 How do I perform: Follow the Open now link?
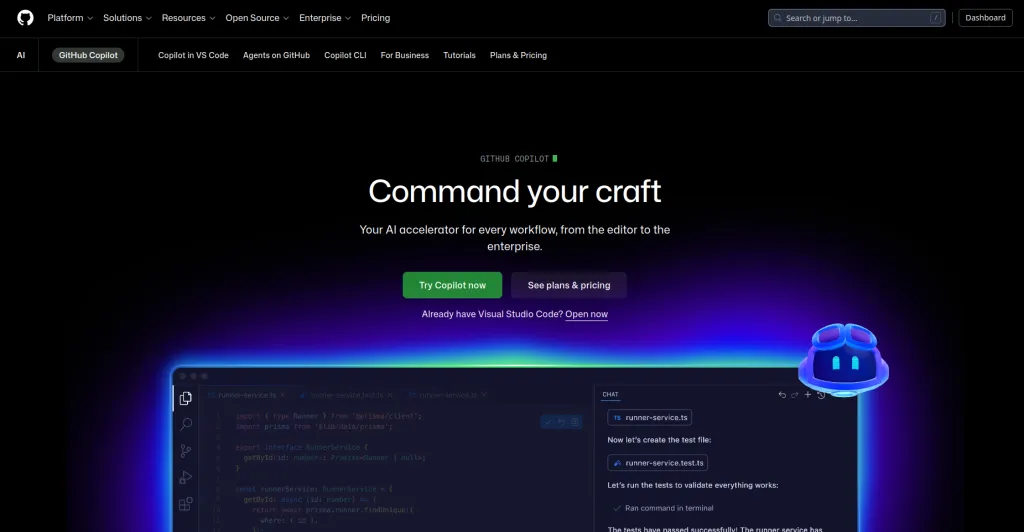[x=586, y=314]
